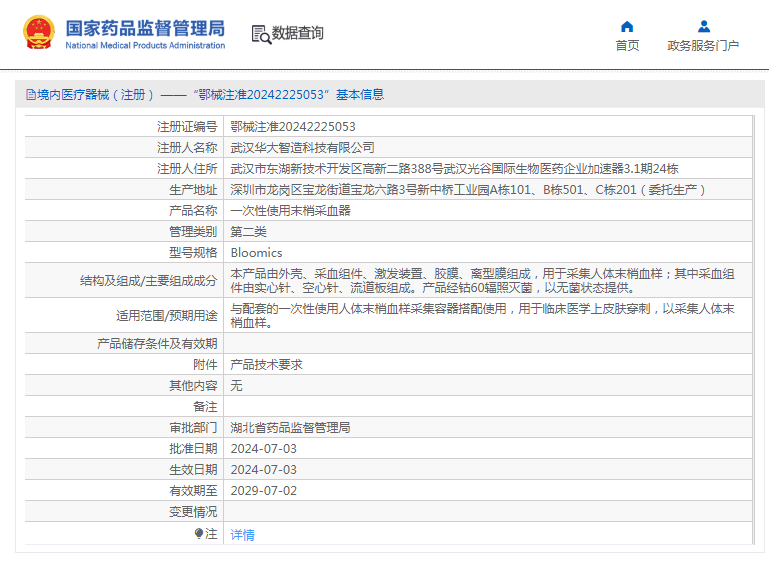Click the 结构及组成/主要组成成分 label

point(149,281)
